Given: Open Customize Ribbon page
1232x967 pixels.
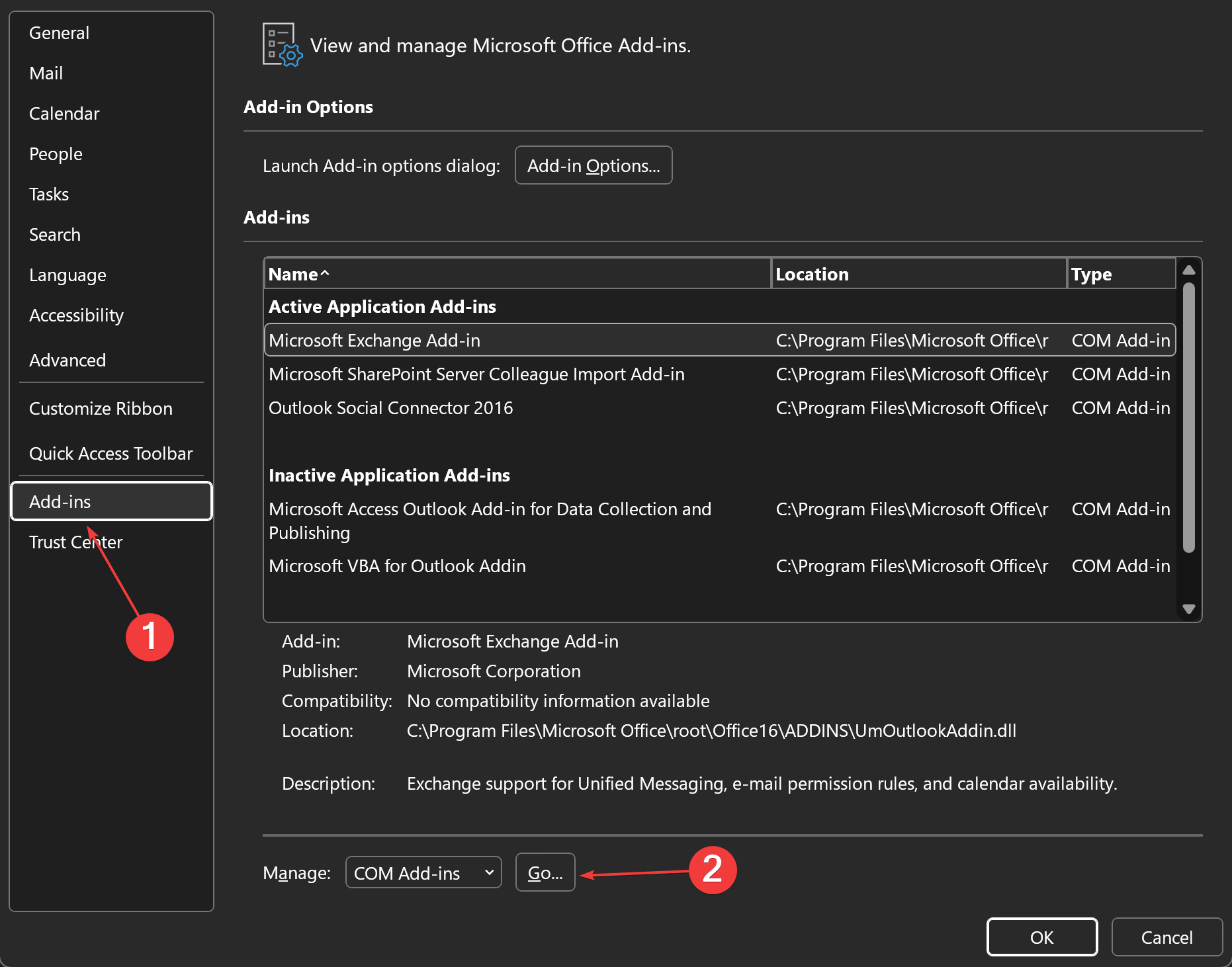Looking at the screenshot, I should point(111,409).
